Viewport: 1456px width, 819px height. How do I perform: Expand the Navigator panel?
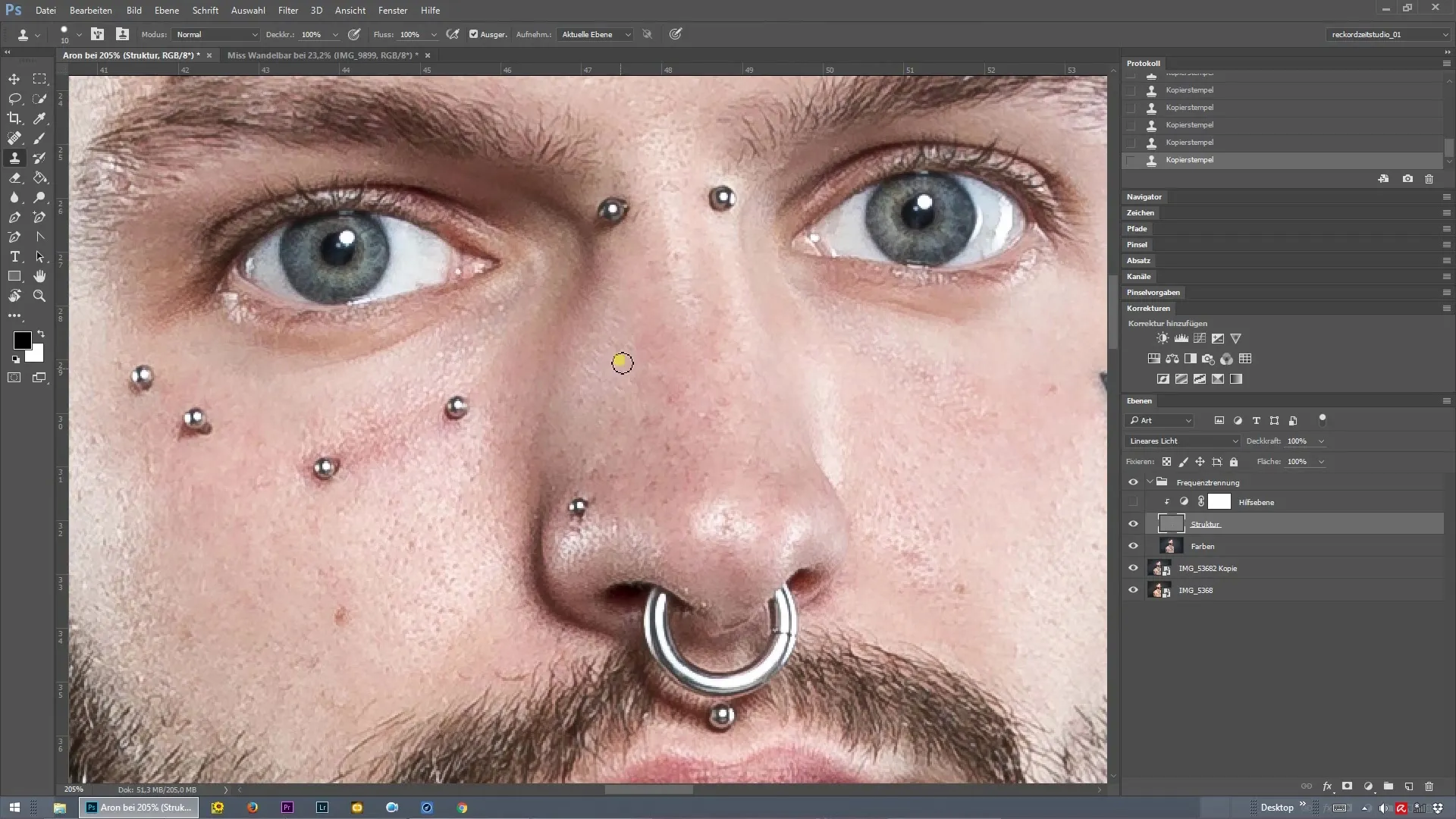(1144, 196)
